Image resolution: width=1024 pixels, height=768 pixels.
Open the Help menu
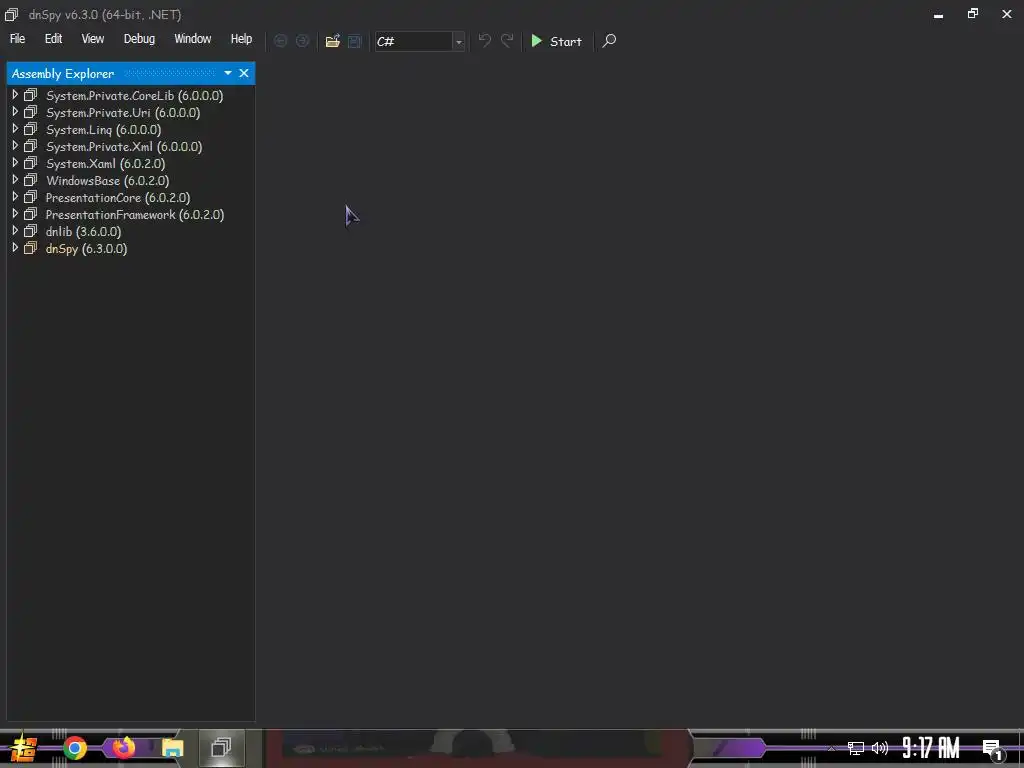pos(241,39)
